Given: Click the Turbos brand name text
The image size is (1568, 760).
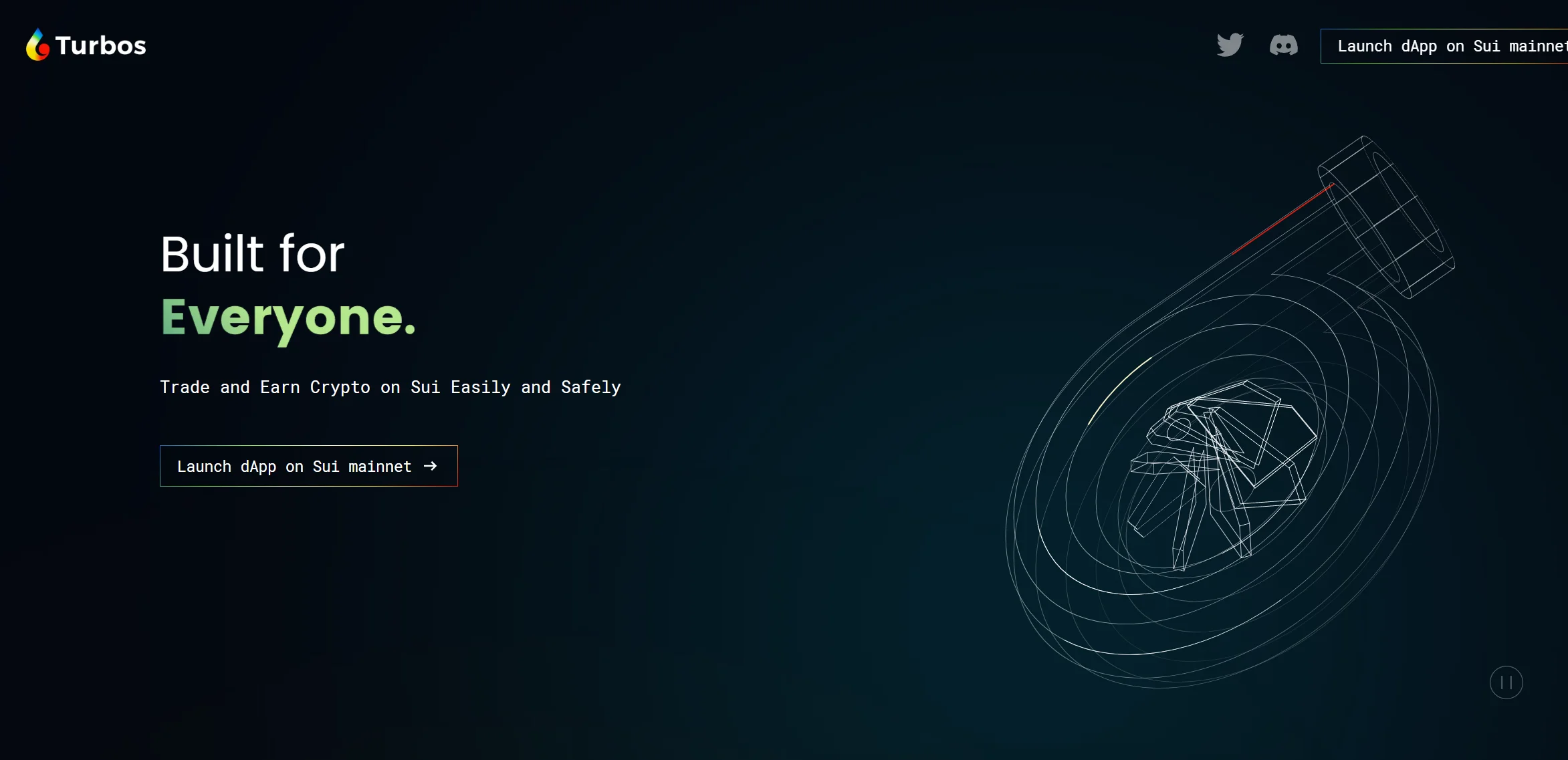Looking at the screenshot, I should (100, 45).
